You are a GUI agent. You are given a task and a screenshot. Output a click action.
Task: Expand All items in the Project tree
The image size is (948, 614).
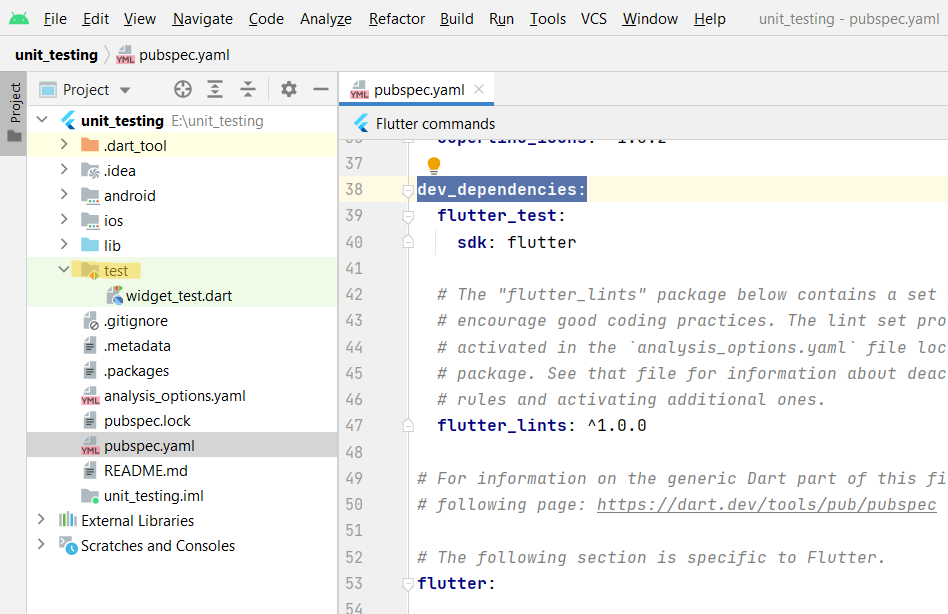[215, 89]
